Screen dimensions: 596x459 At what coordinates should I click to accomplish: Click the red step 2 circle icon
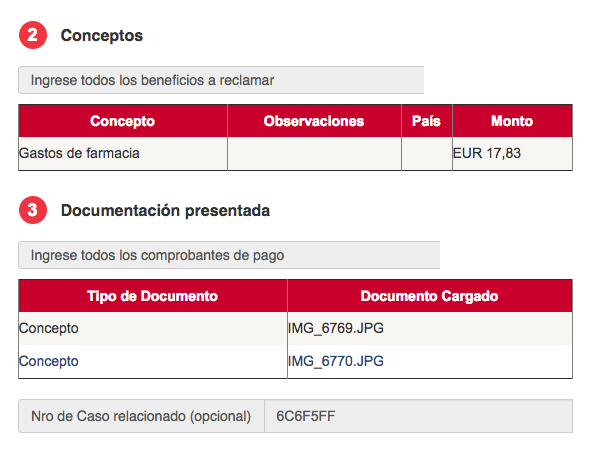coord(33,35)
